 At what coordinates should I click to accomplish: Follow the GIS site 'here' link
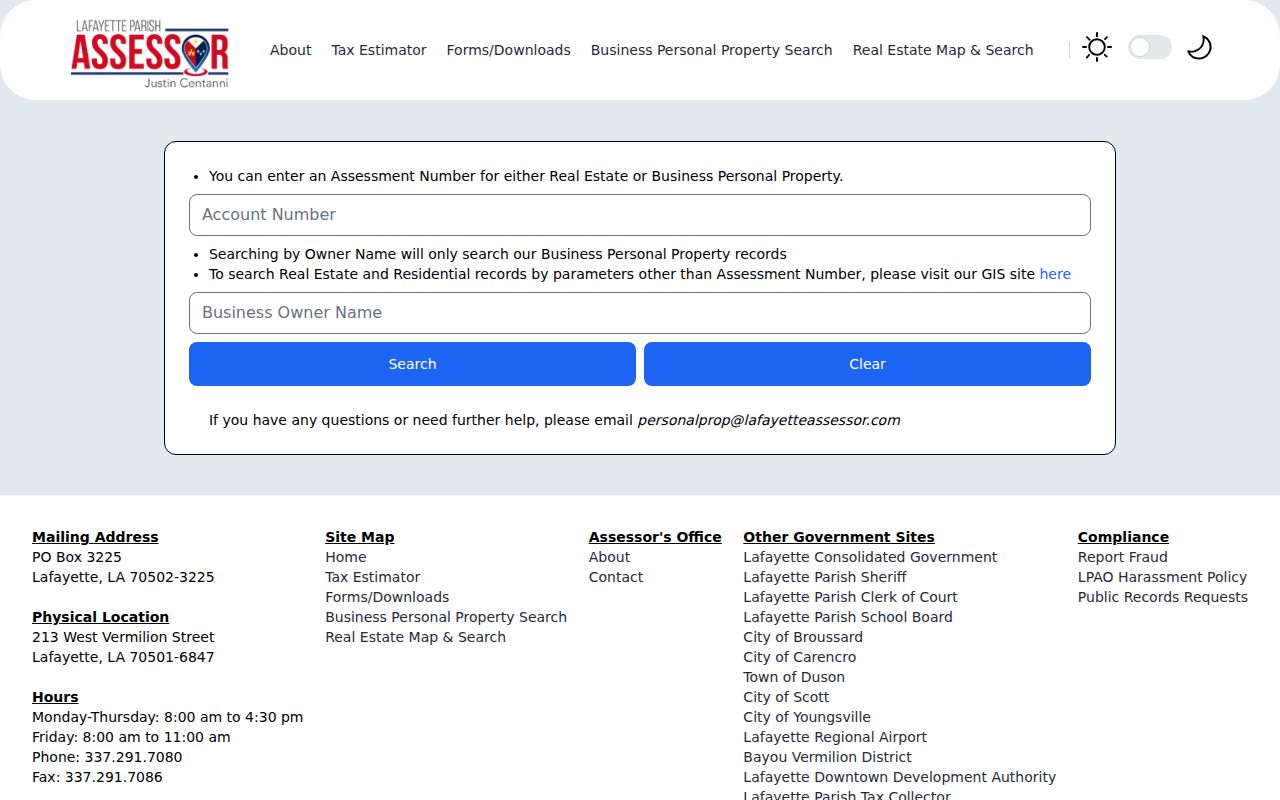point(1055,274)
